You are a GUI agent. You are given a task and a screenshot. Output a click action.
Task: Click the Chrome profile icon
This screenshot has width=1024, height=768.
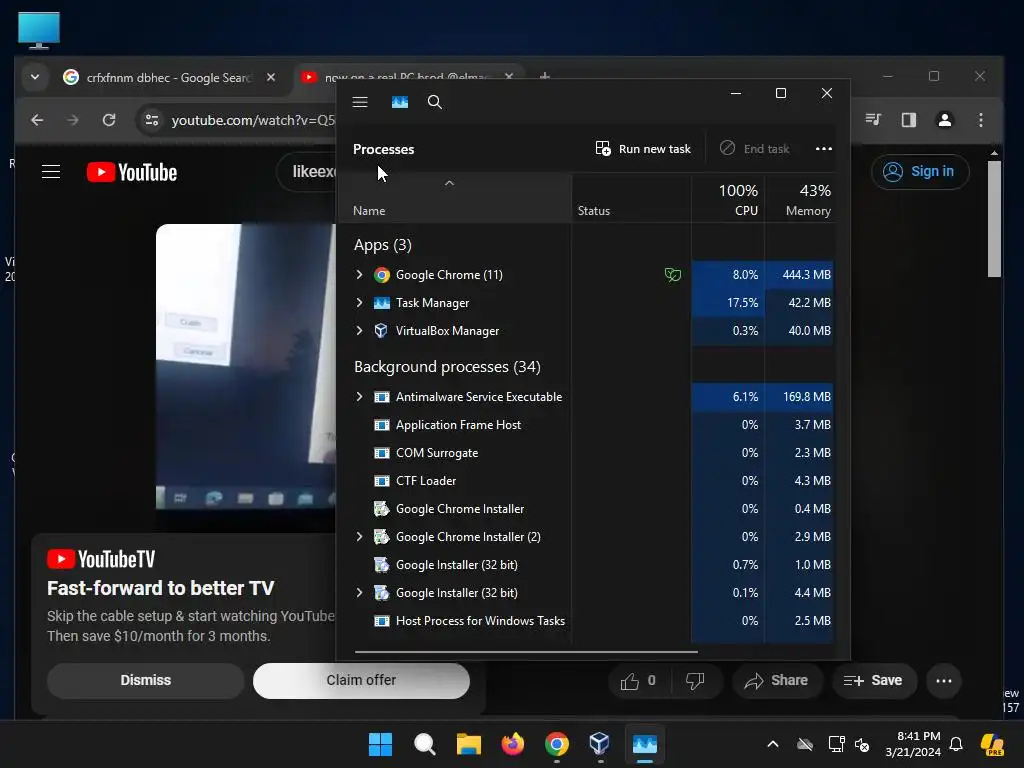click(x=944, y=120)
